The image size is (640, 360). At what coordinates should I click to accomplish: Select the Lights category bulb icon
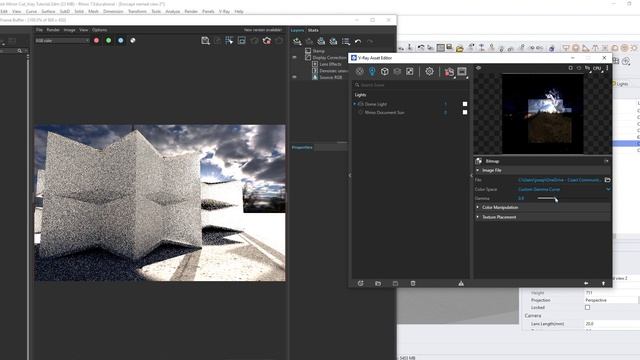click(x=372, y=71)
